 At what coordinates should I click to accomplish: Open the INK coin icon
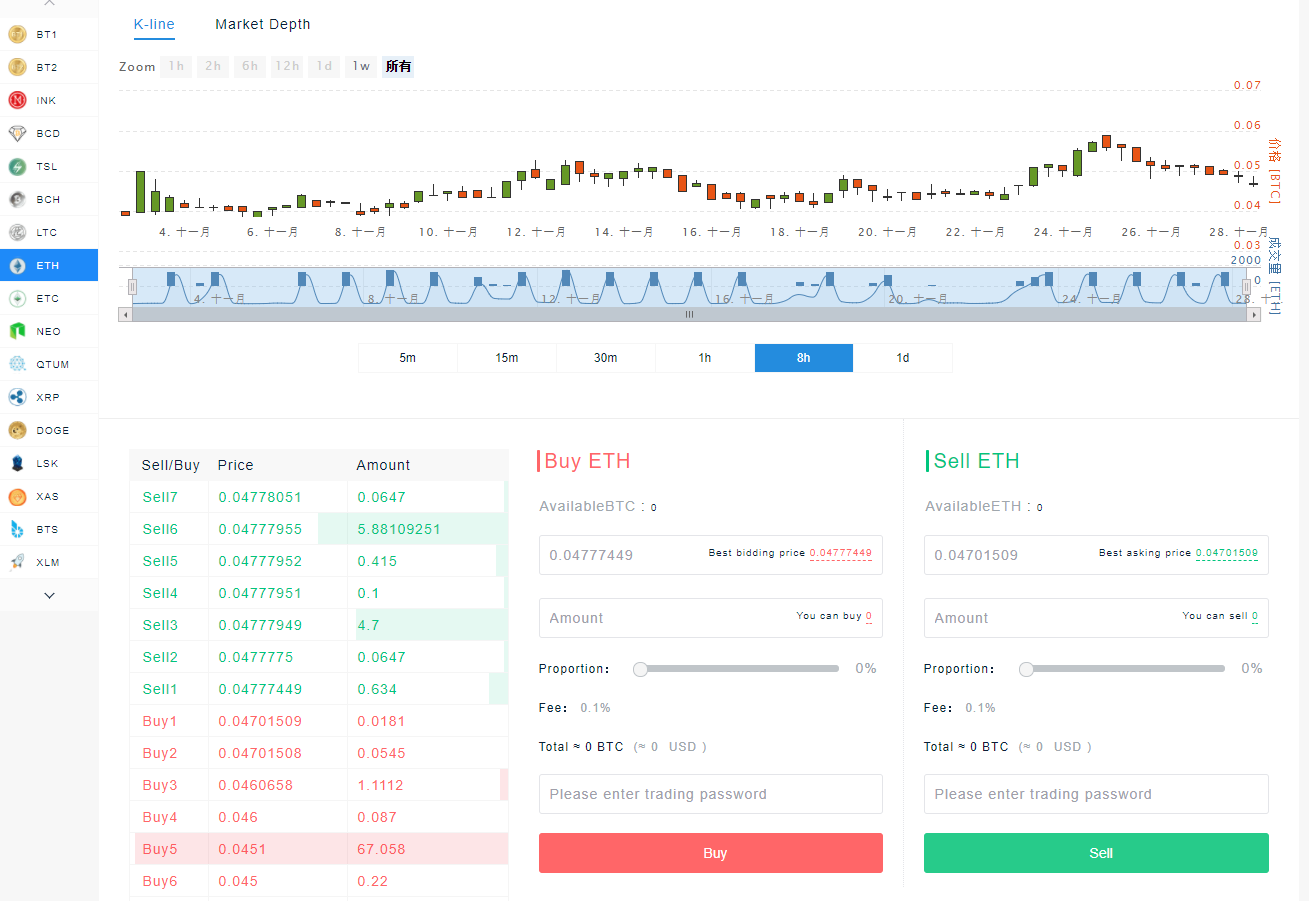17,100
